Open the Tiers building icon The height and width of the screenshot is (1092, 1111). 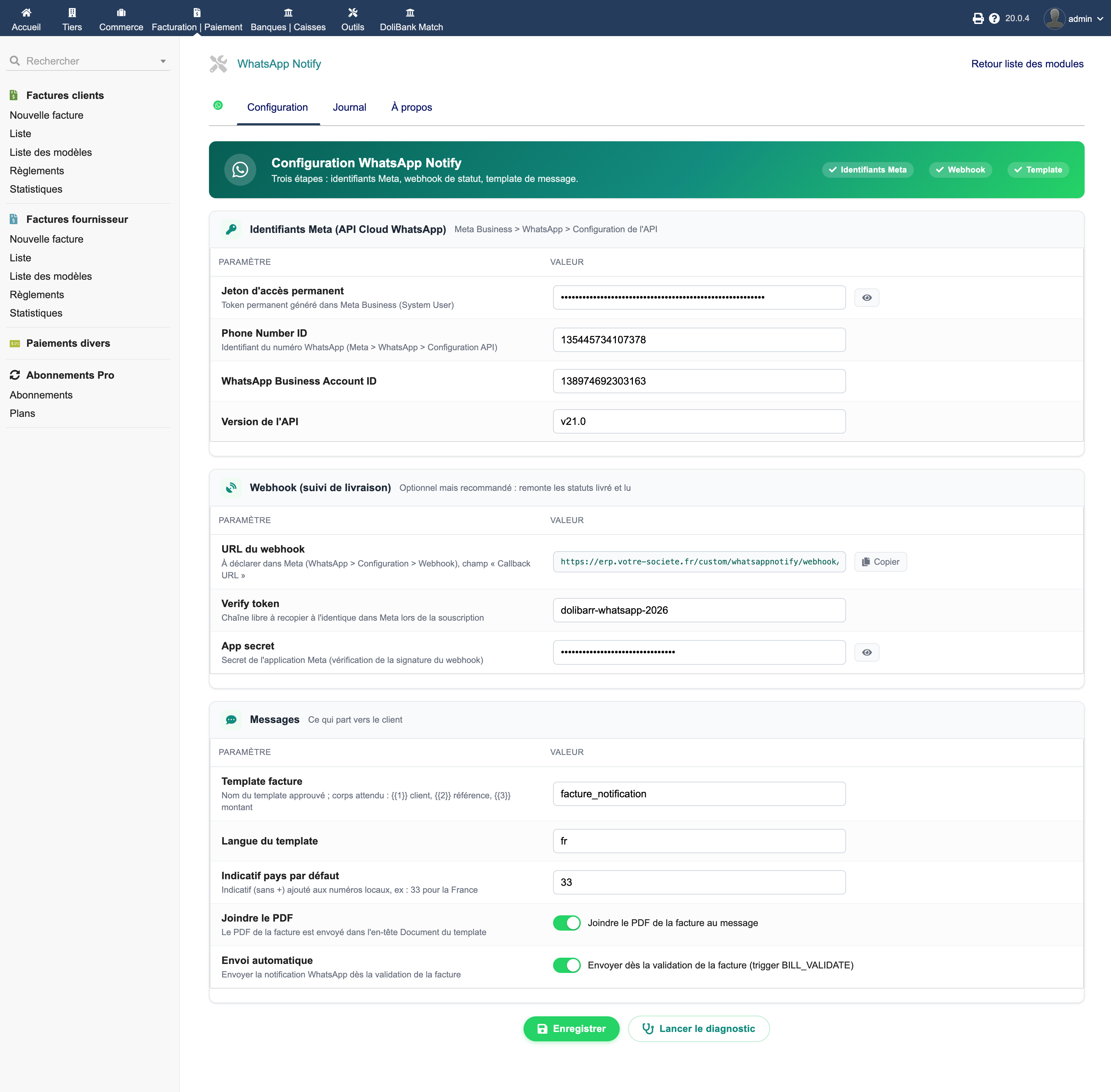pyautogui.click(x=72, y=12)
